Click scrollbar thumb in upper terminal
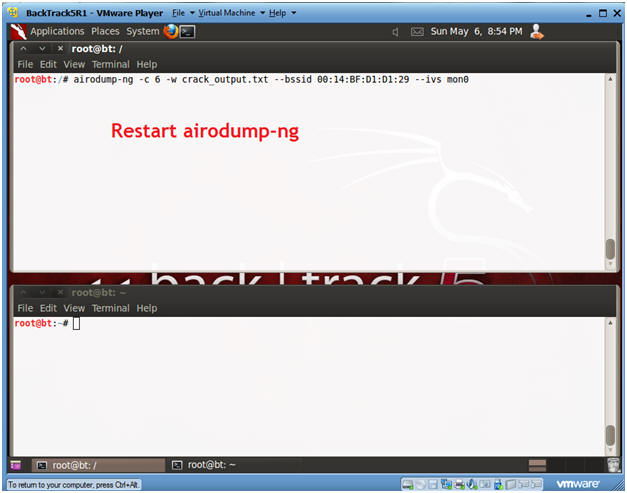 click(610, 249)
